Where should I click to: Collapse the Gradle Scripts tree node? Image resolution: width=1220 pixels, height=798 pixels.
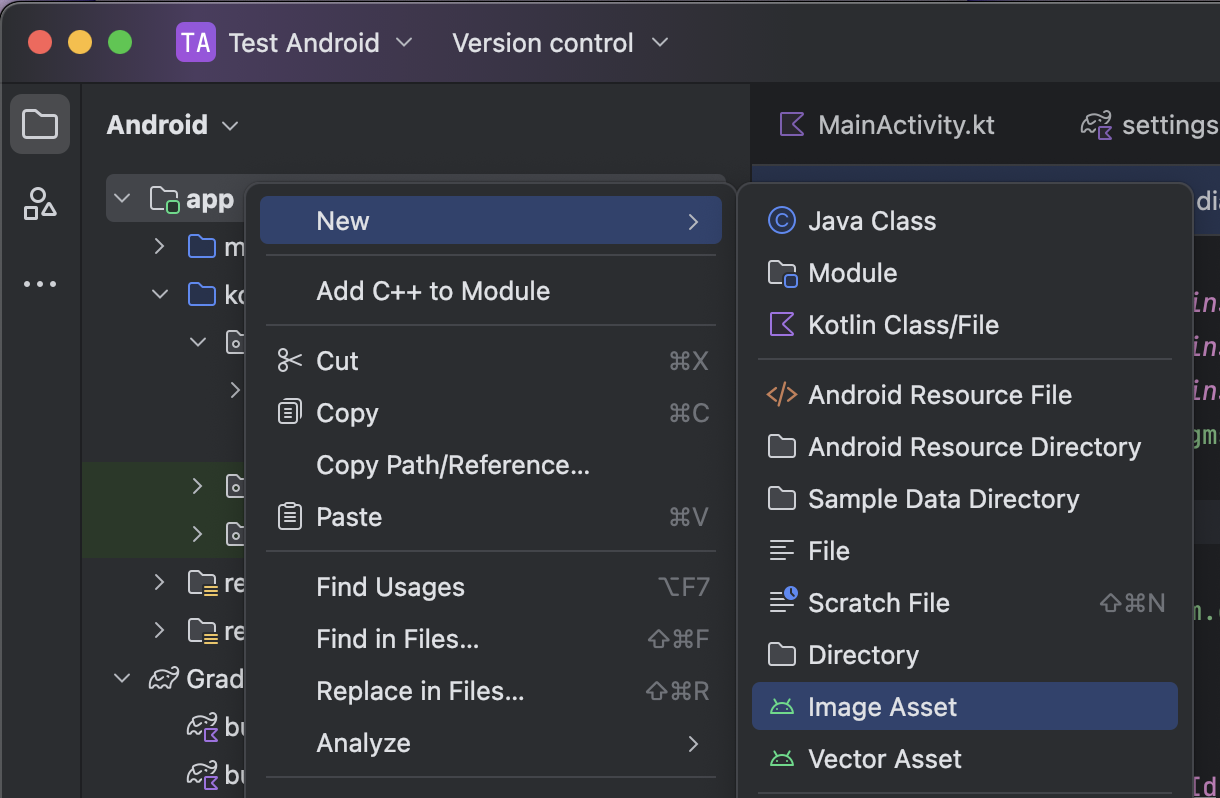[x=122, y=679]
